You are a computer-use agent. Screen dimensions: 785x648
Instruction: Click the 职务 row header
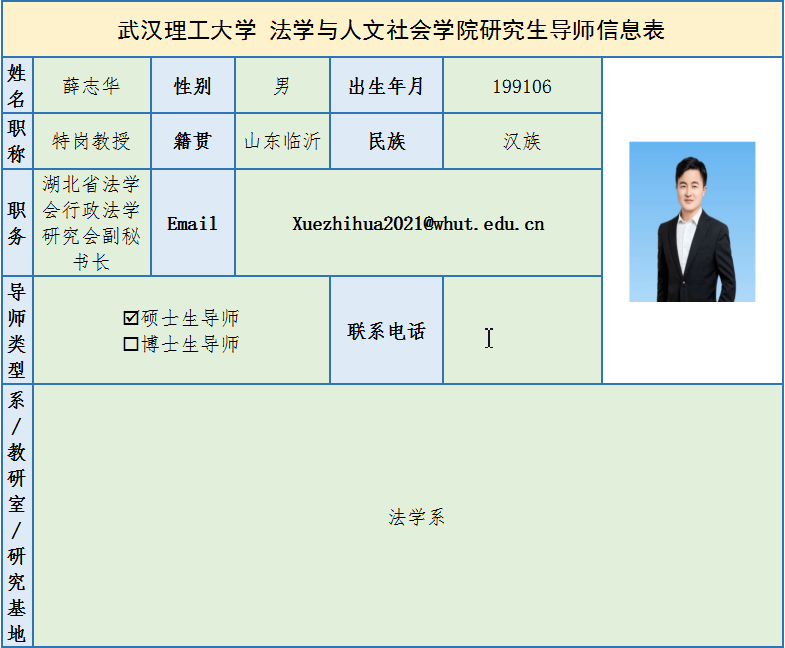[18, 223]
